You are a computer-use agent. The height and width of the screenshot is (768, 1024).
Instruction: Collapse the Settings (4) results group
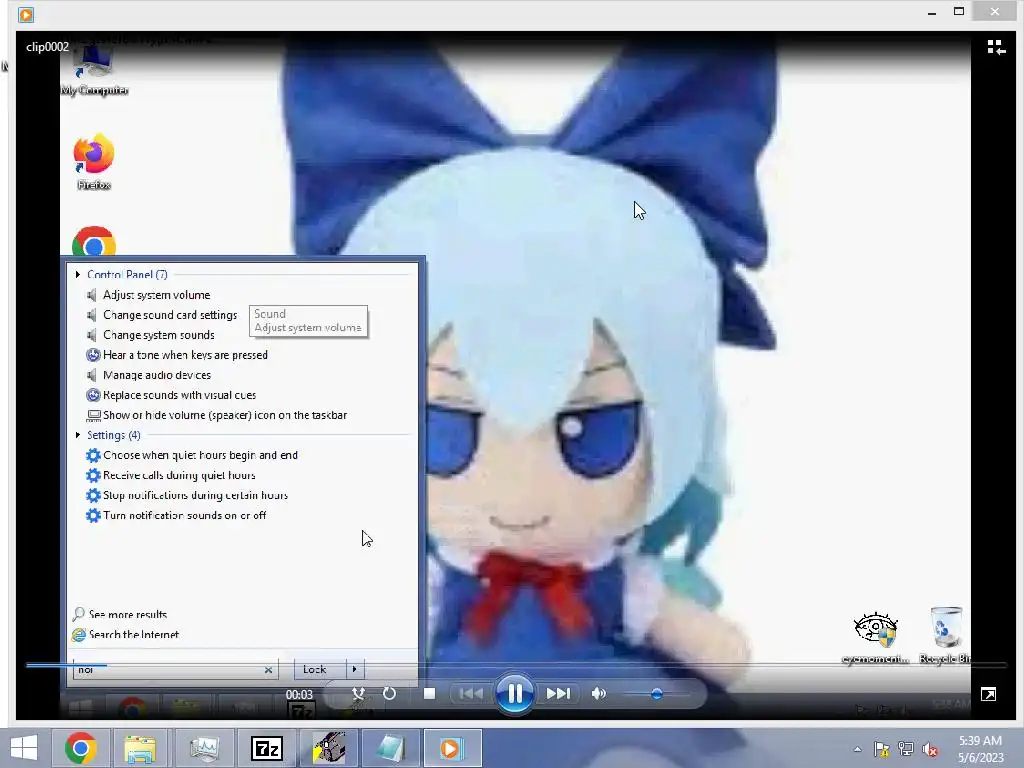pos(78,435)
